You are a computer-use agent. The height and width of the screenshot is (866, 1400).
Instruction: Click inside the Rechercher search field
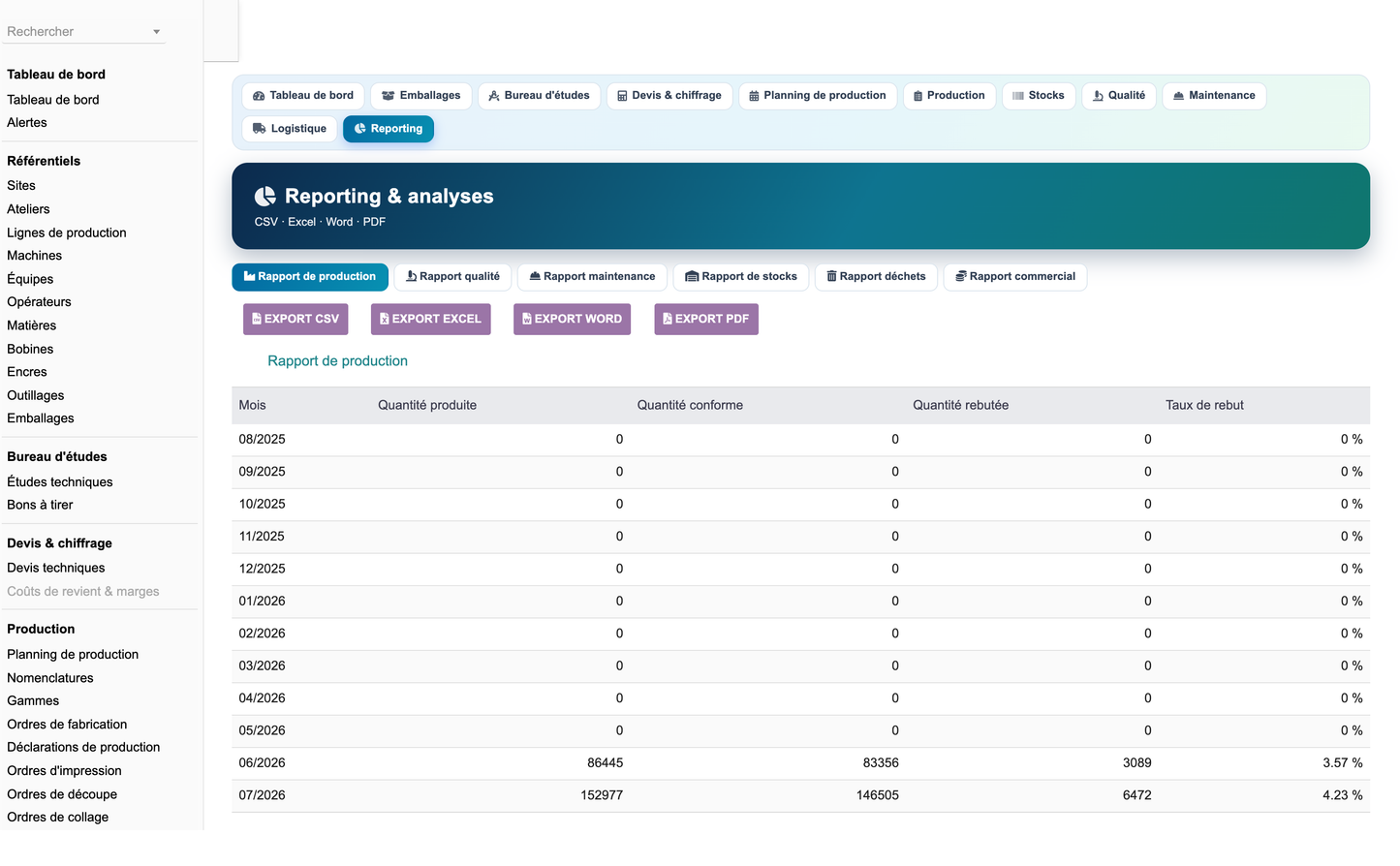(x=78, y=32)
